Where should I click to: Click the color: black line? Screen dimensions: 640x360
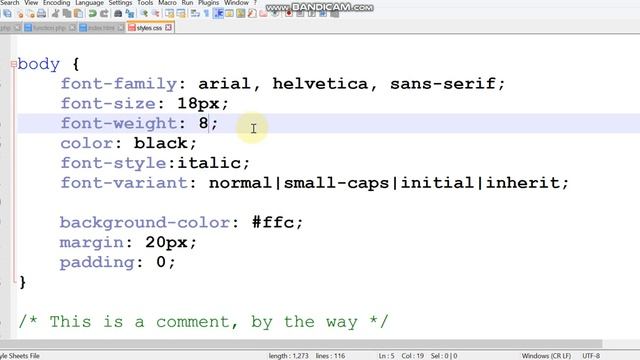click(x=129, y=143)
